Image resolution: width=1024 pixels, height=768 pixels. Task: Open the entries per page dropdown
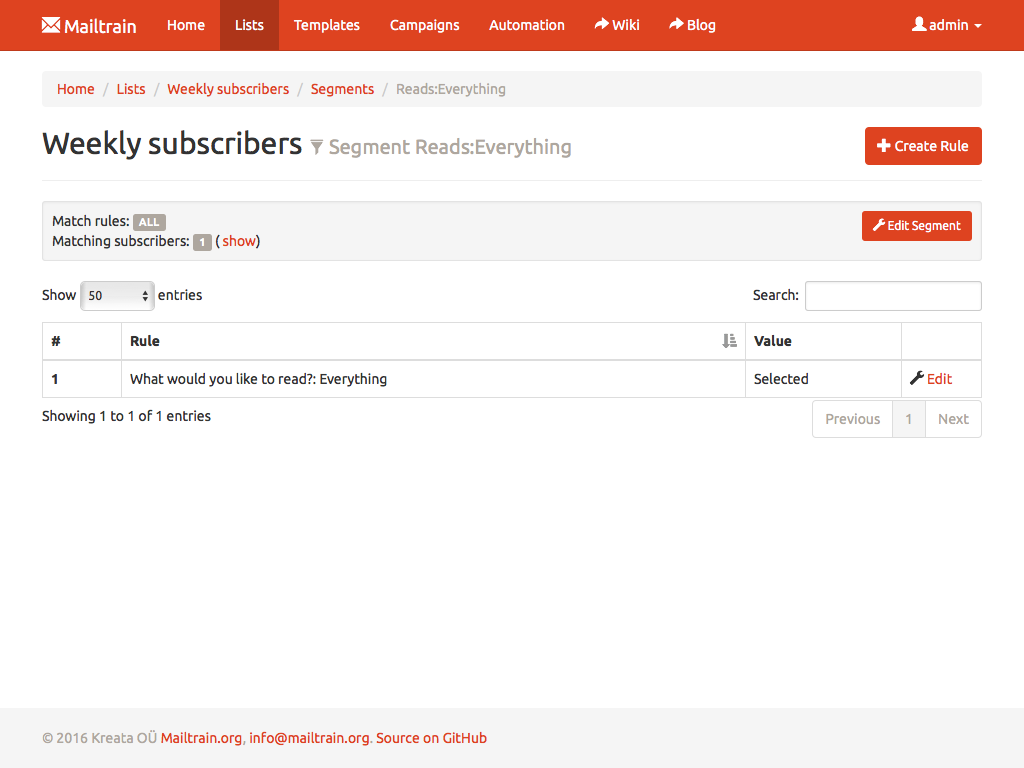[x=117, y=295]
